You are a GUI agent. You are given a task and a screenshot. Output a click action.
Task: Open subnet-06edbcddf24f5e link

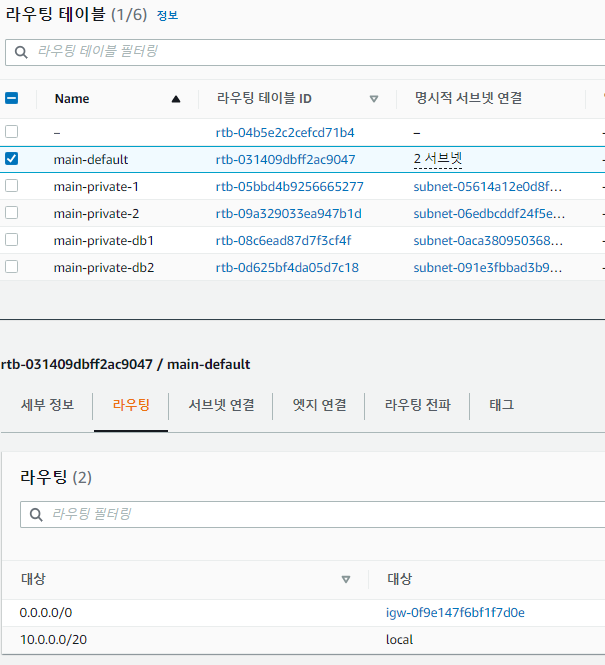[x=489, y=213]
